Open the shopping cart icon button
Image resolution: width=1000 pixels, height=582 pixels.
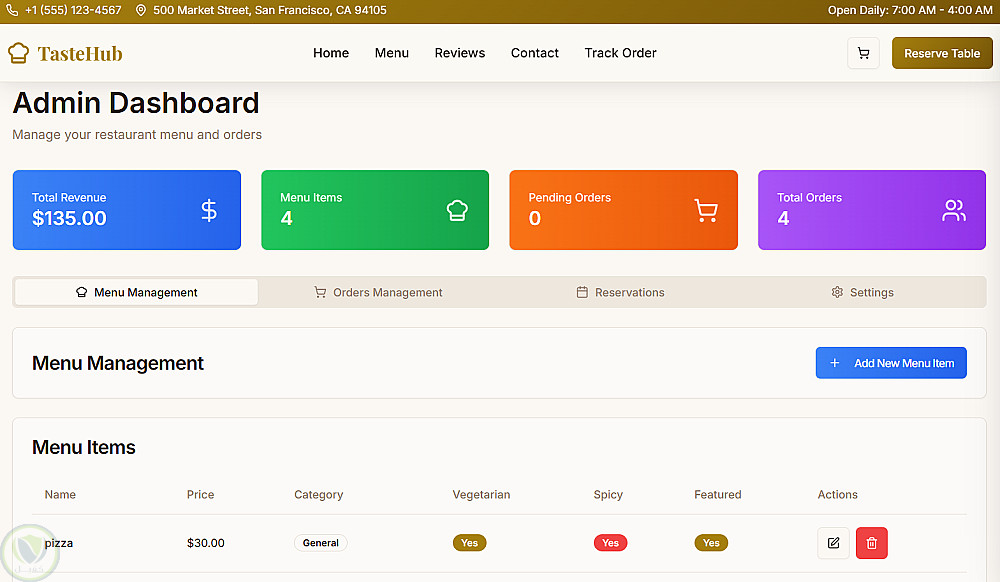pyautogui.click(x=863, y=53)
